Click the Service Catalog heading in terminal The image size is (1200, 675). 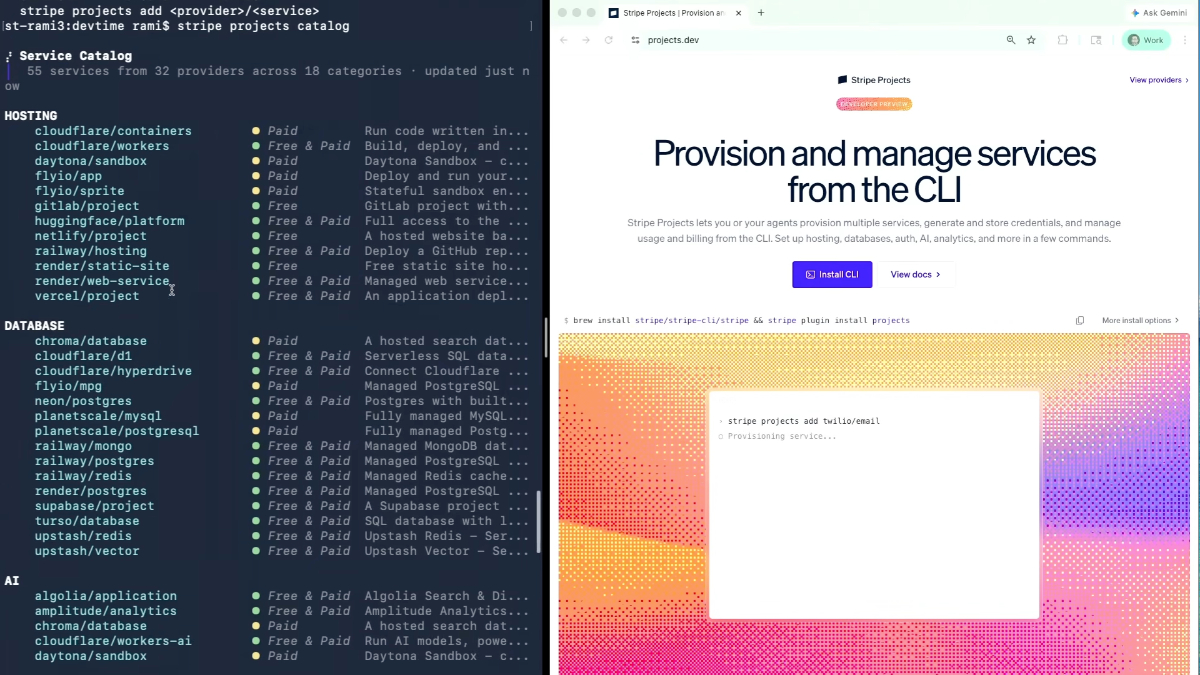(x=75, y=56)
